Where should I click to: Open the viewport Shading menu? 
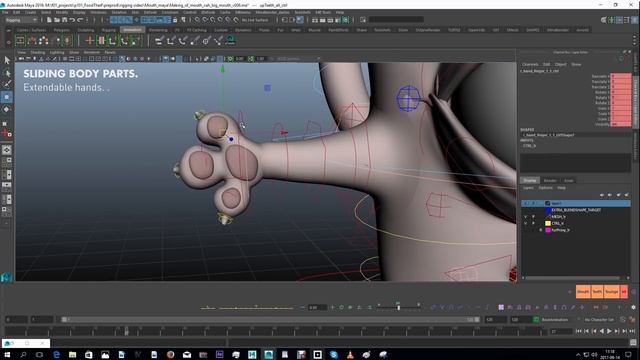point(38,52)
